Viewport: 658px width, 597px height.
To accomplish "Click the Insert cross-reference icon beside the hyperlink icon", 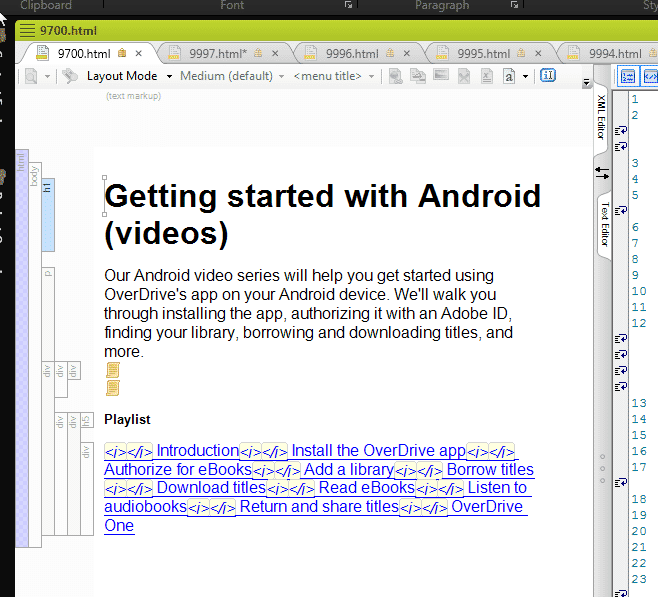I will point(418,76).
